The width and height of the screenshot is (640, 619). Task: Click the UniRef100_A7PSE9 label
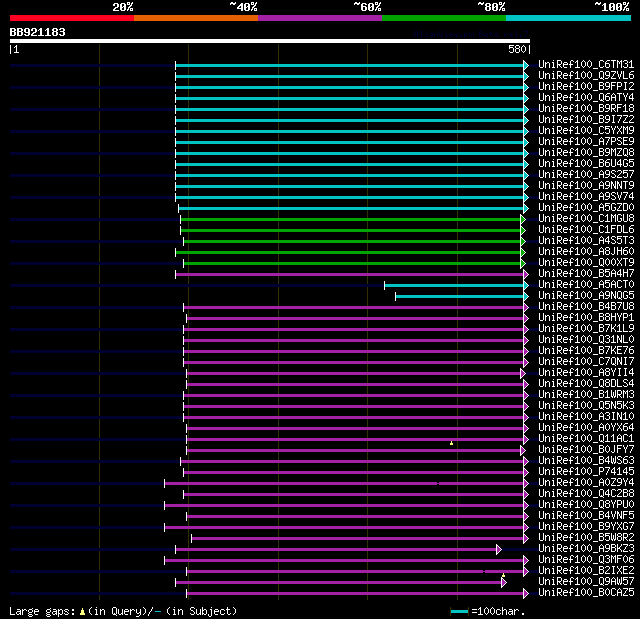(x=586, y=142)
